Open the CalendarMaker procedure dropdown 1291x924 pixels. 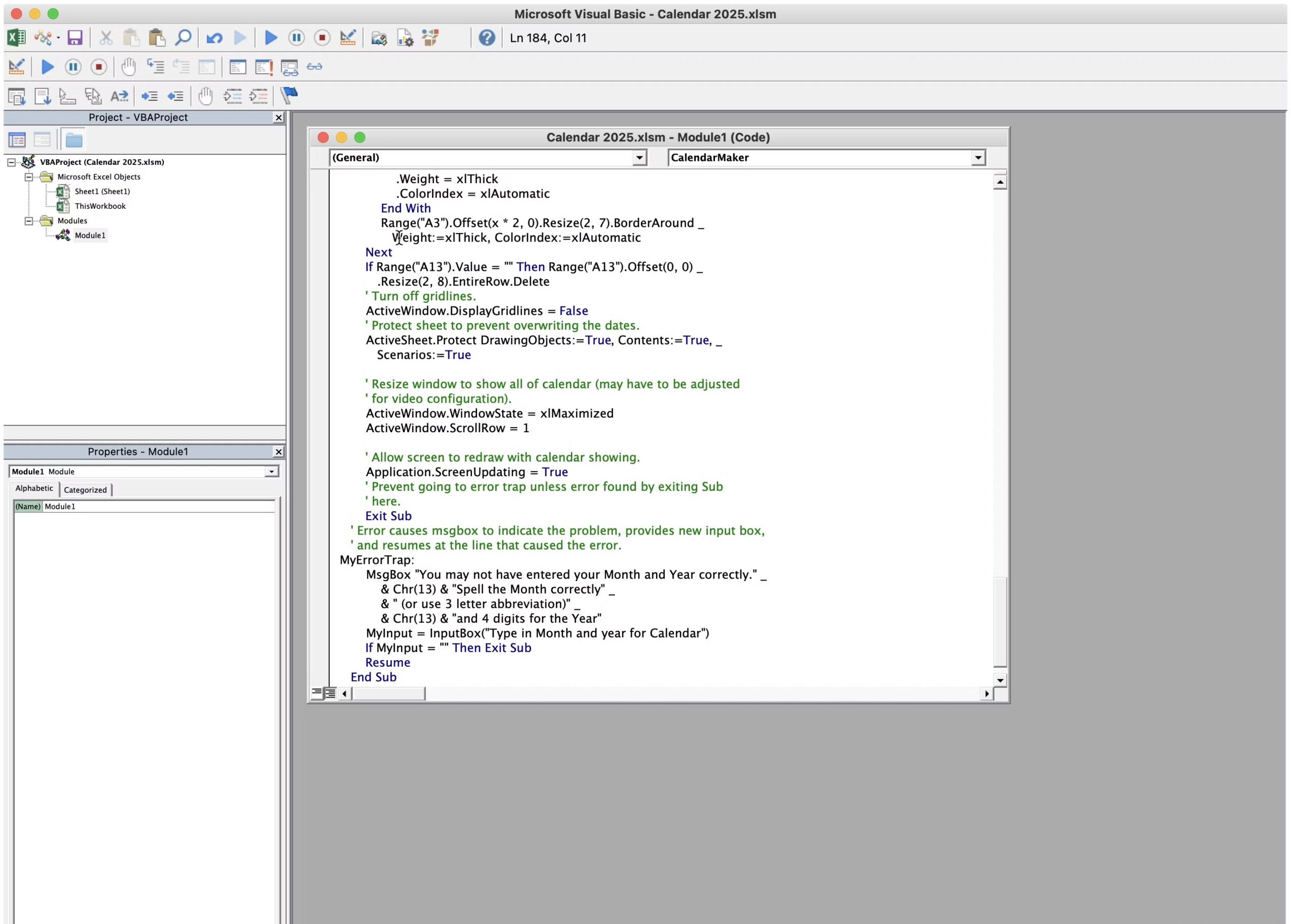(979, 157)
